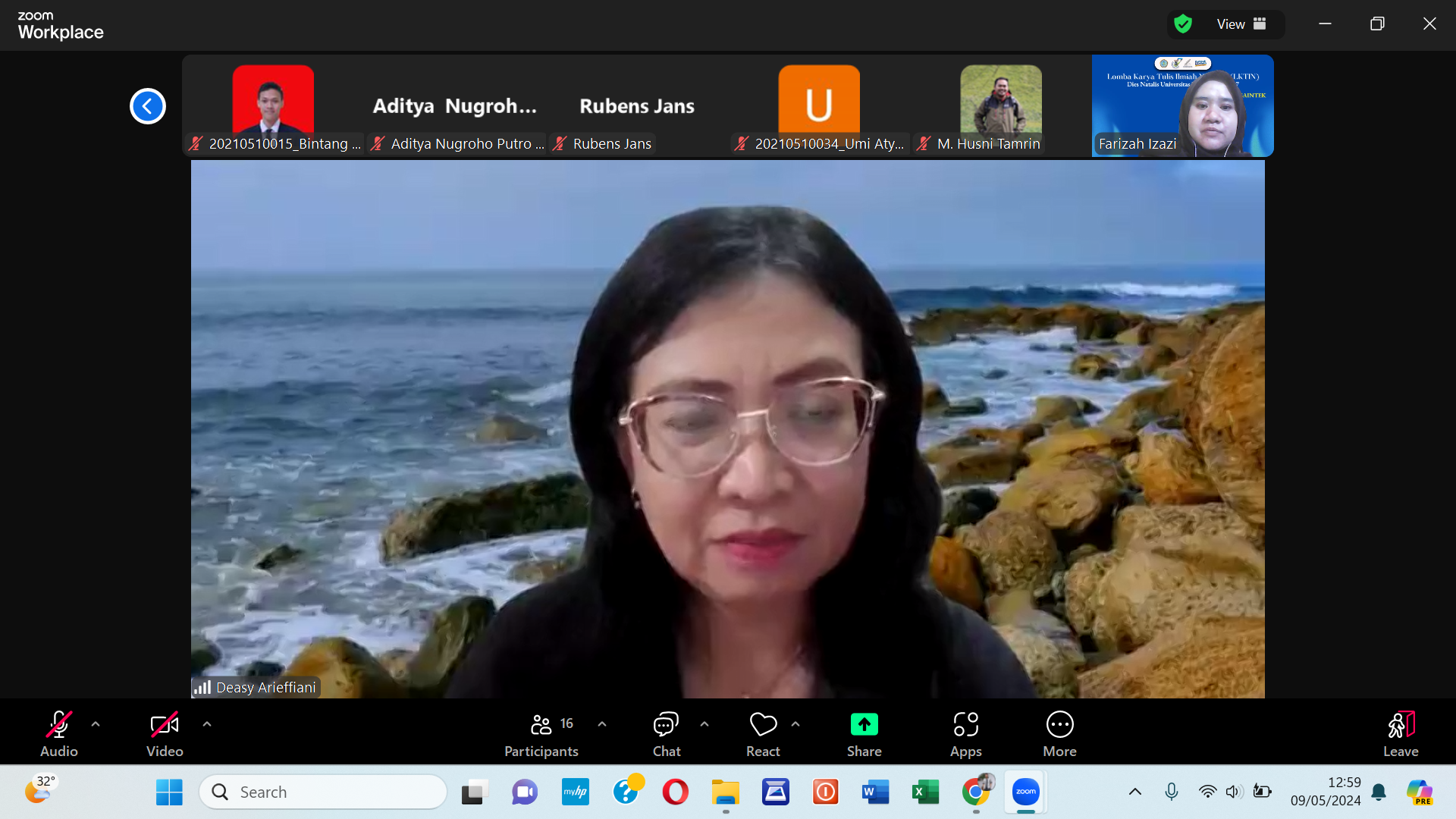Open the More options menu
The image size is (1456, 819).
pyautogui.click(x=1059, y=734)
